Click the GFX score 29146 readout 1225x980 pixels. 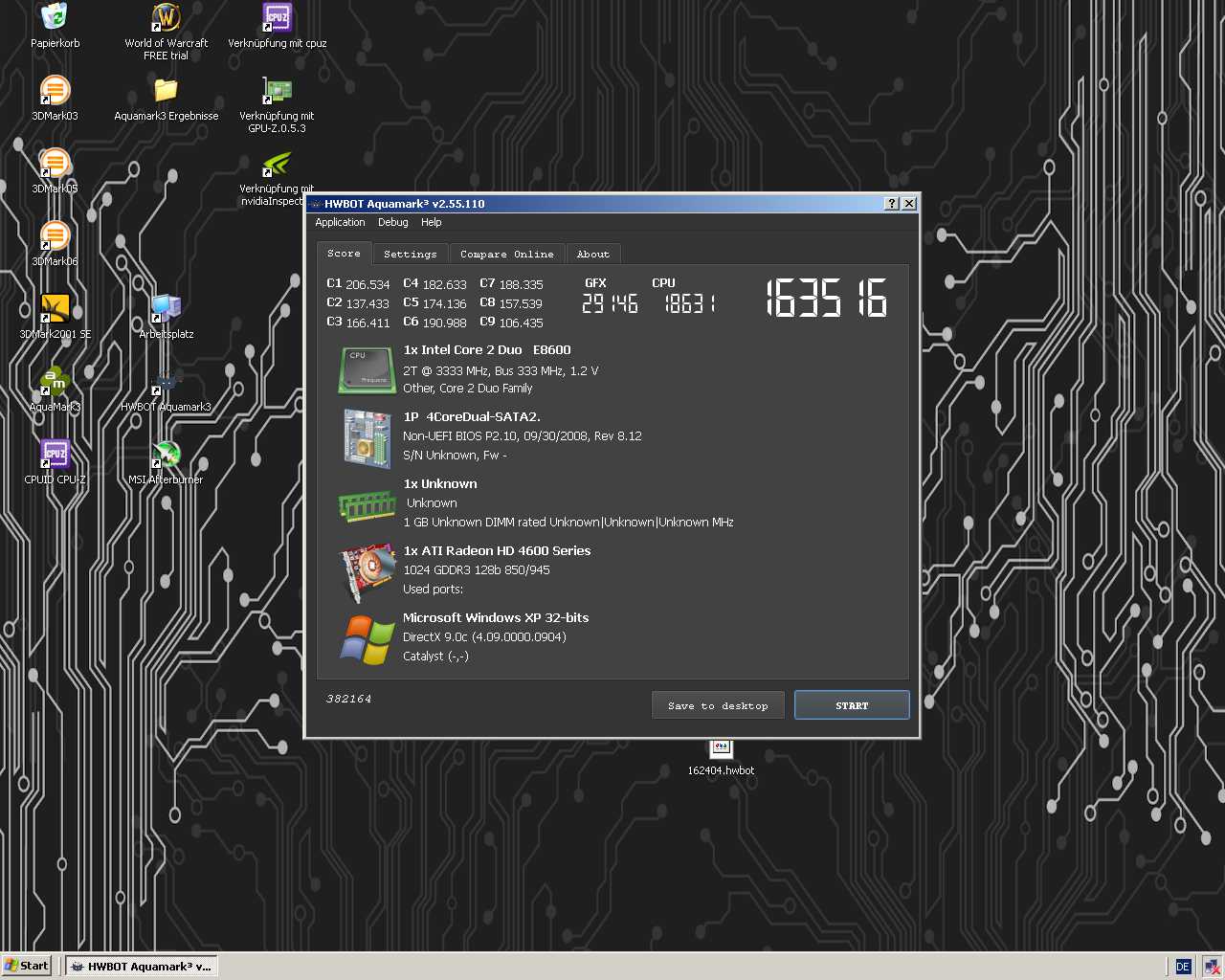pyautogui.click(x=610, y=303)
